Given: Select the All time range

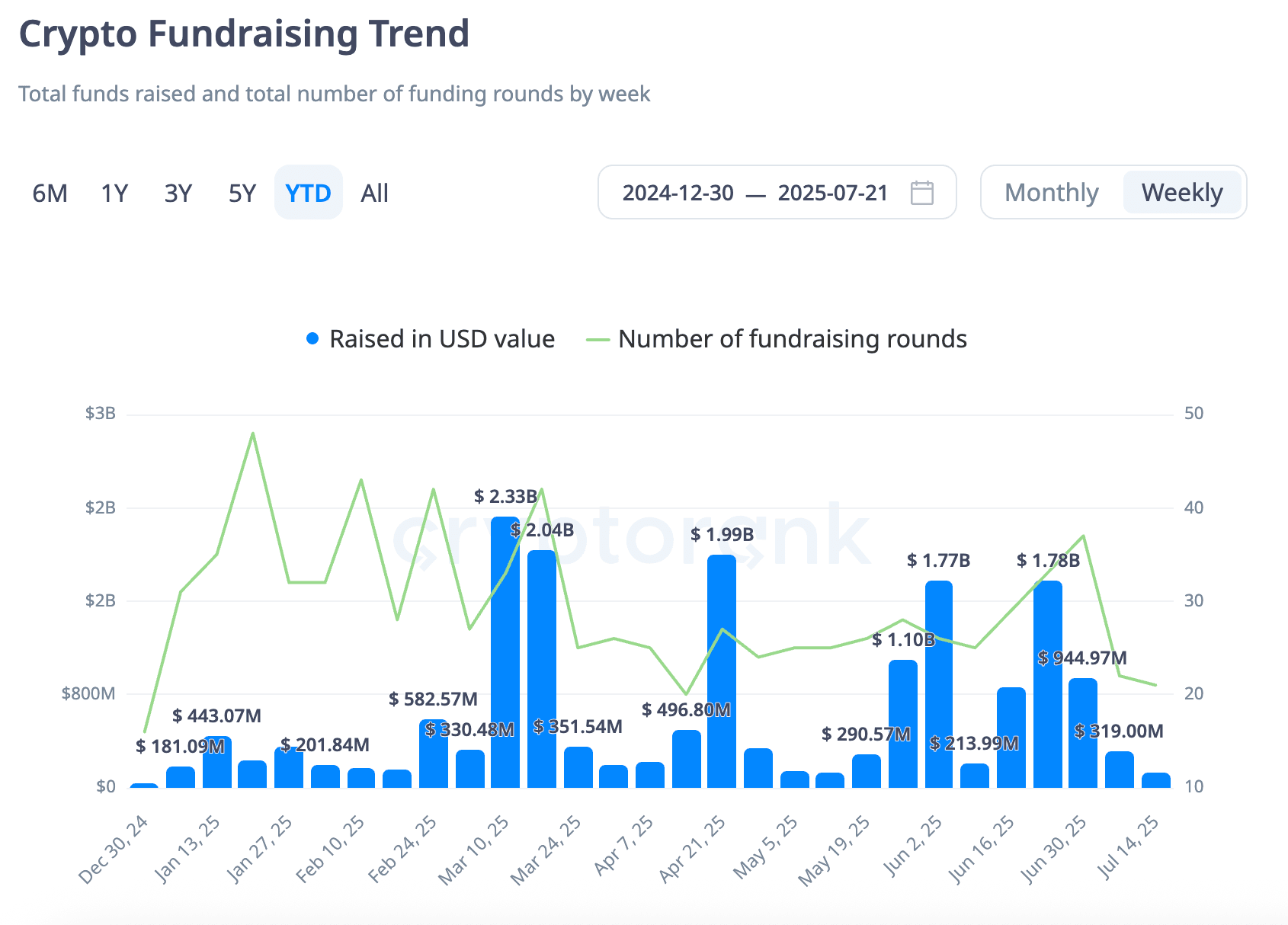Looking at the screenshot, I should (374, 193).
